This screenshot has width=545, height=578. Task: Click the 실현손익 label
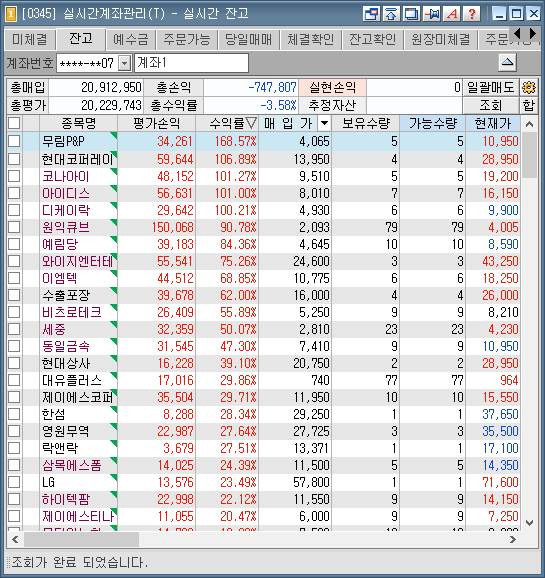333,87
